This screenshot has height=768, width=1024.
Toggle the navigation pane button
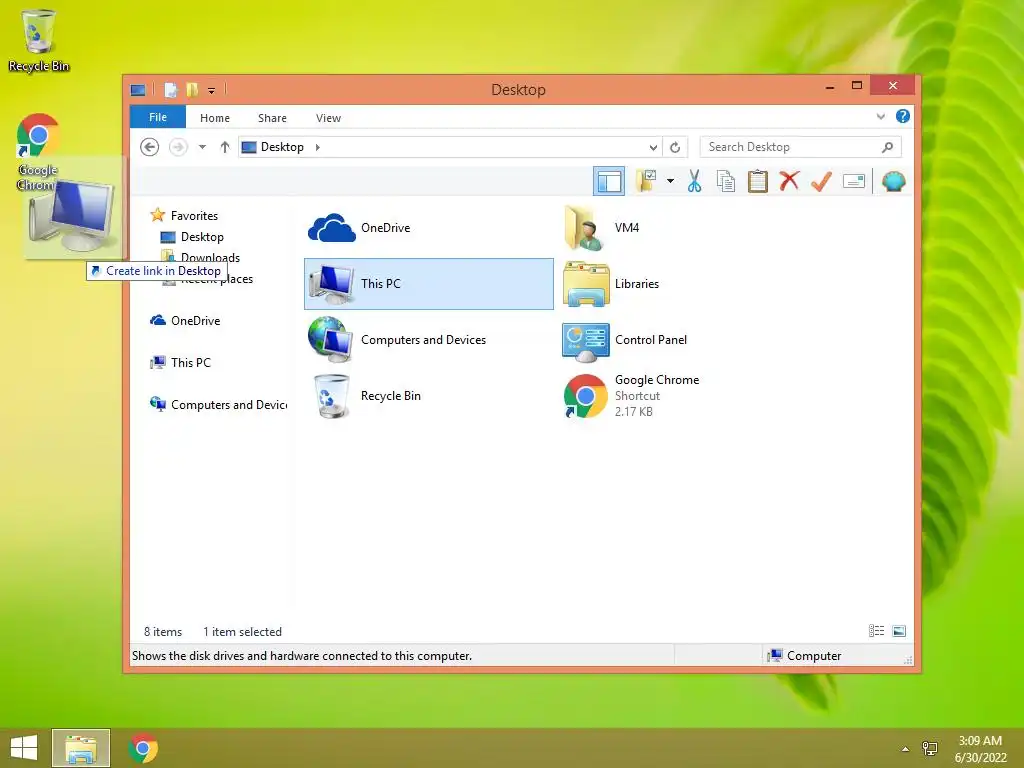pos(609,182)
